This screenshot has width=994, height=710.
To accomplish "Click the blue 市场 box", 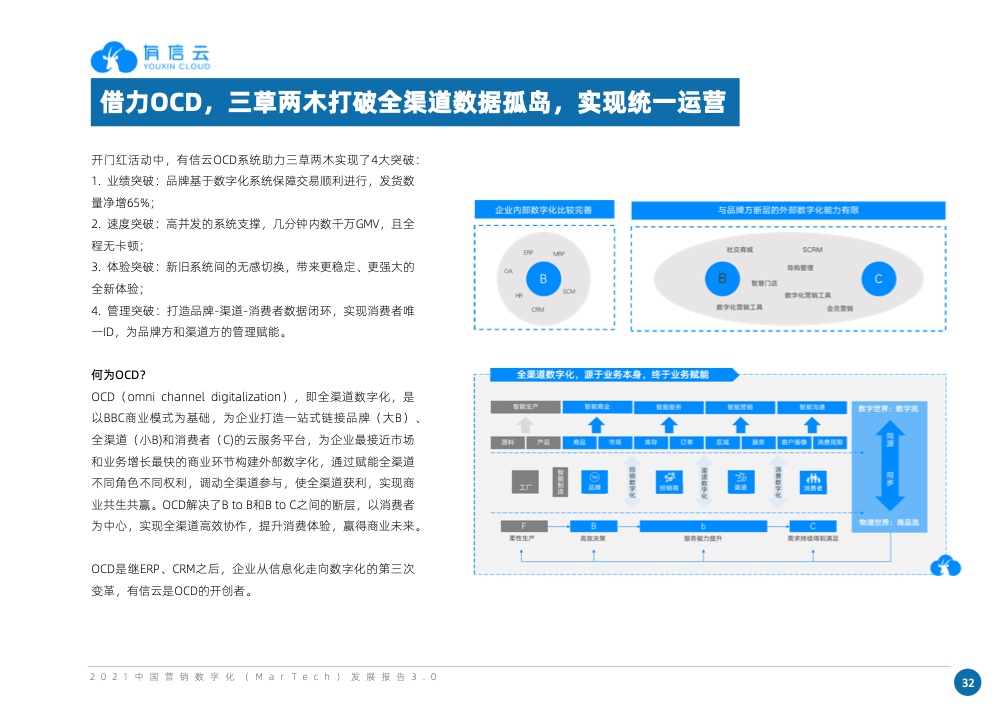I will pos(615,442).
